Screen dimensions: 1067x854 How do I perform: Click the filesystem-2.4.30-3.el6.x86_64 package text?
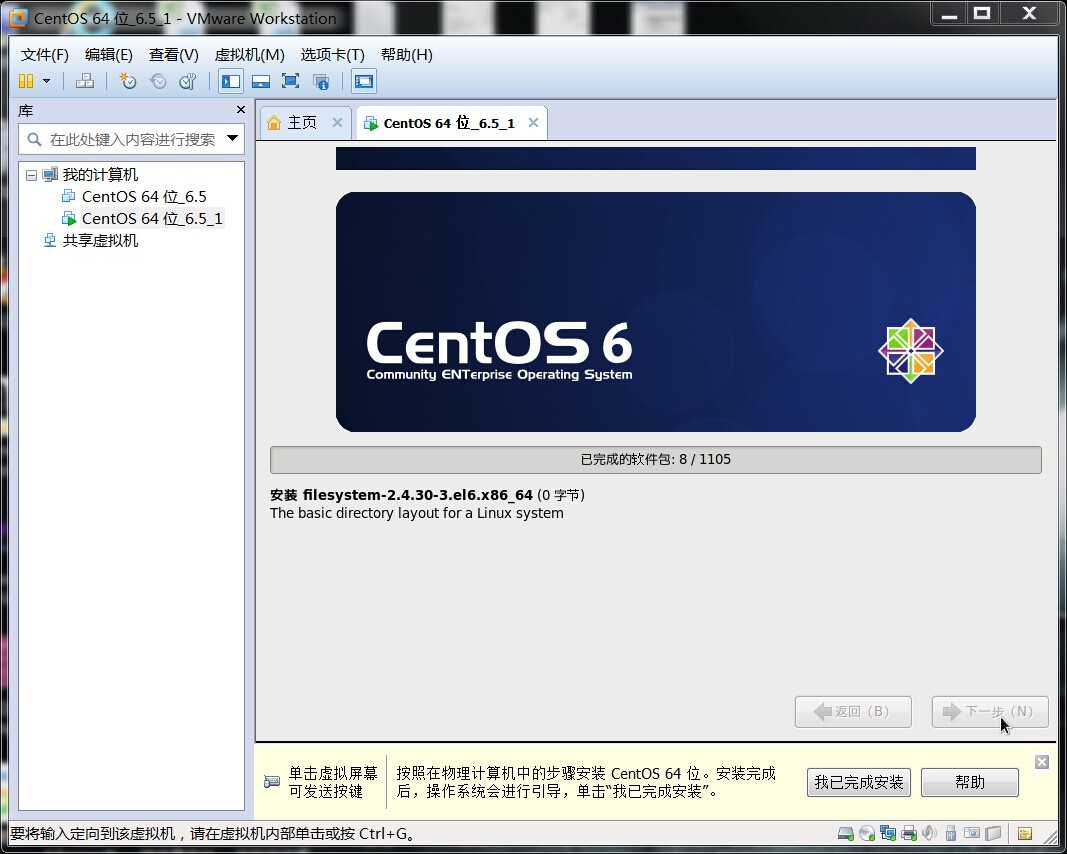pyautogui.click(x=418, y=495)
